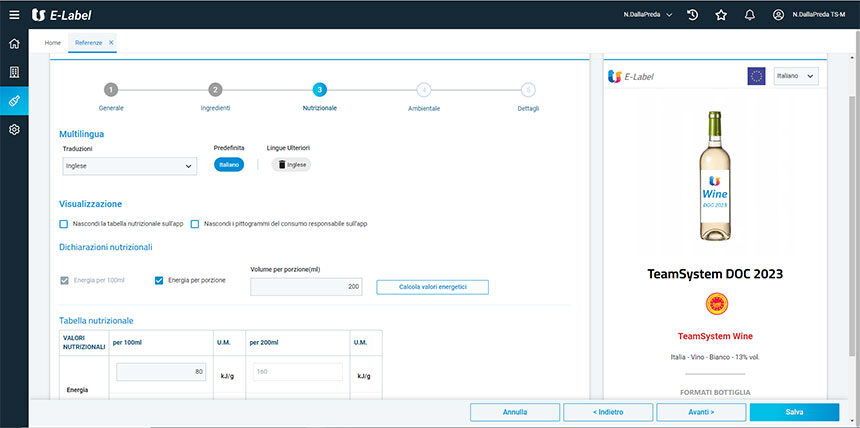Go to step 1 Generale
The image size is (860, 428).
[x=111, y=90]
